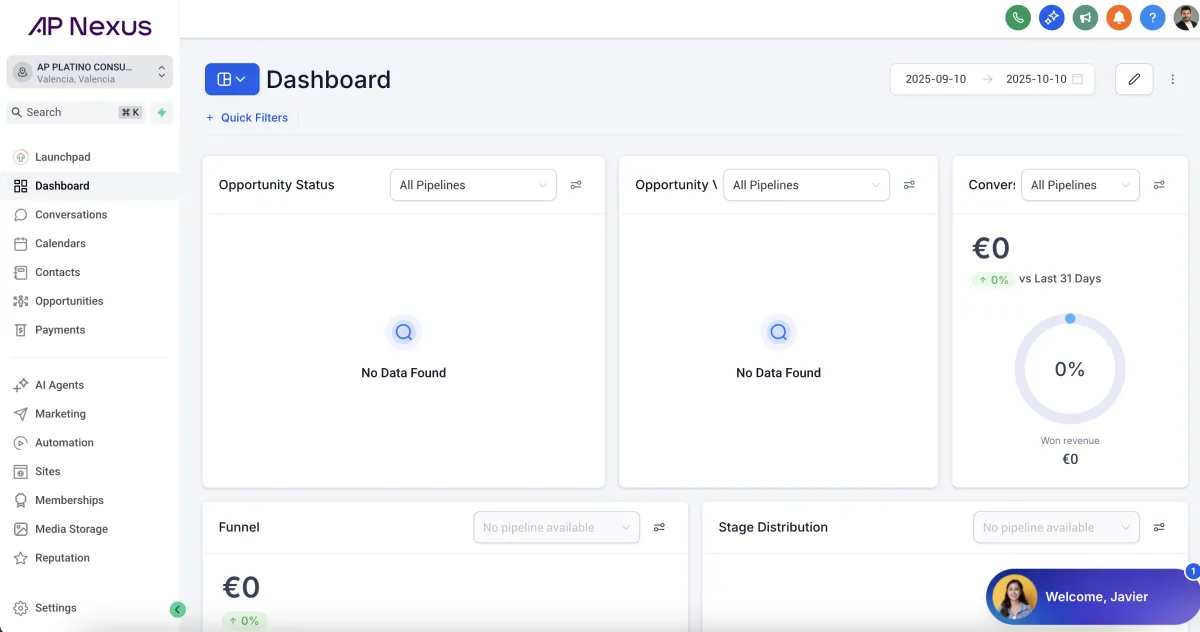The width and height of the screenshot is (1200, 632).
Task: Open the blue help question mark icon
Action: 1152,17
